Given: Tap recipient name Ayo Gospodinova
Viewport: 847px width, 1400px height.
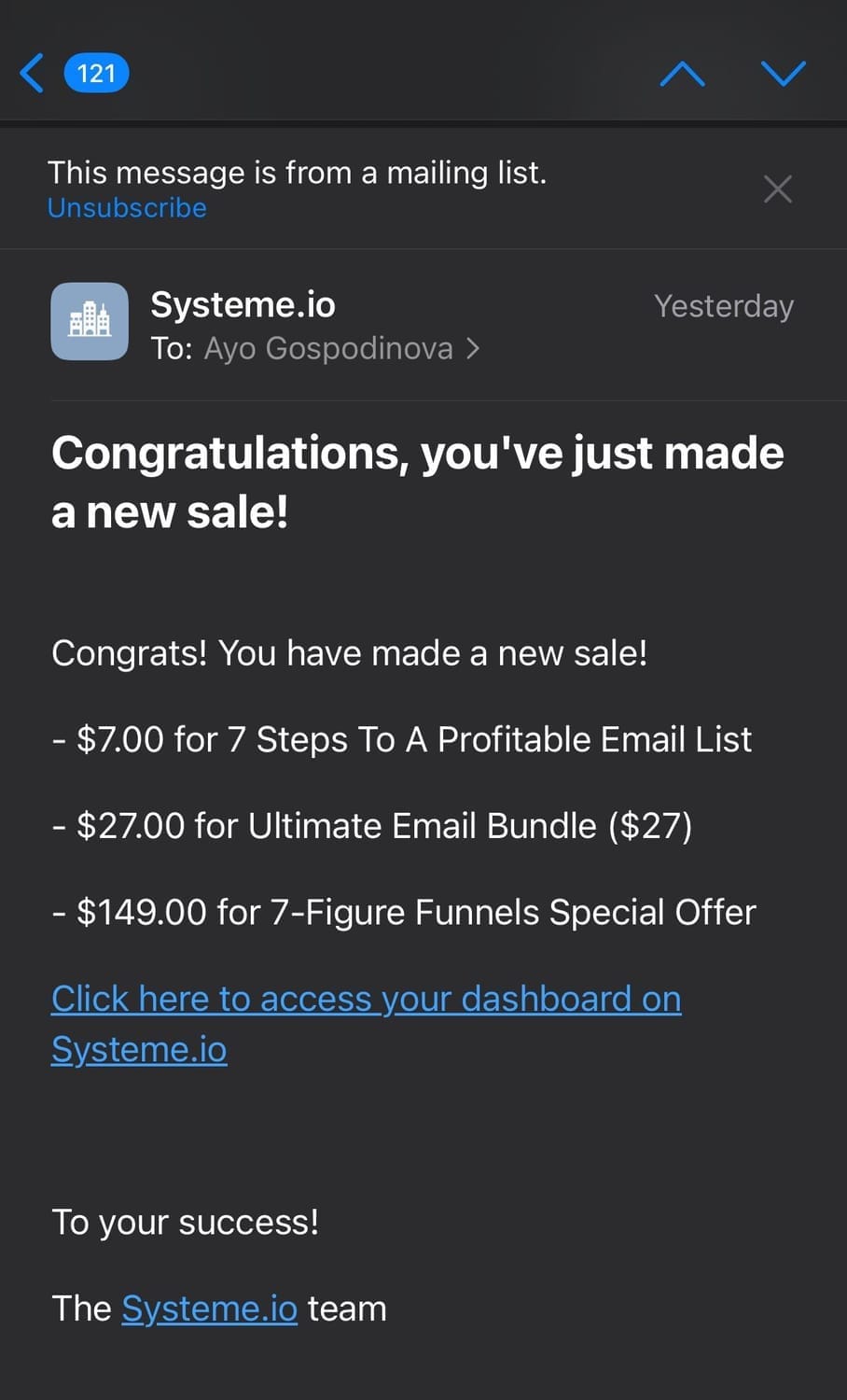Looking at the screenshot, I should pyautogui.click(x=328, y=348).
